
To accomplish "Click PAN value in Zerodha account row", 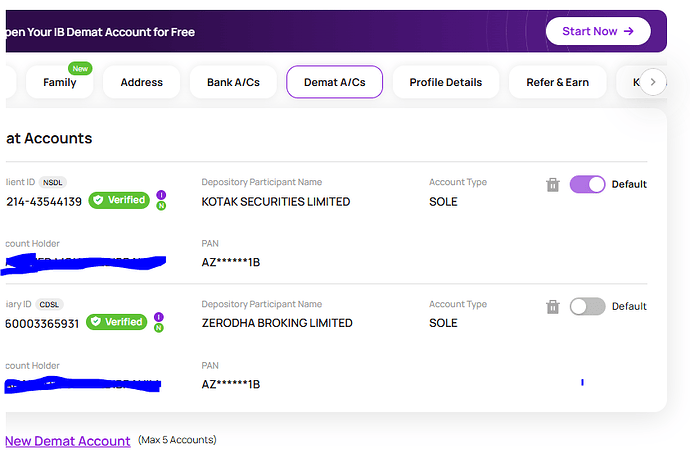I will pos(231,384).
